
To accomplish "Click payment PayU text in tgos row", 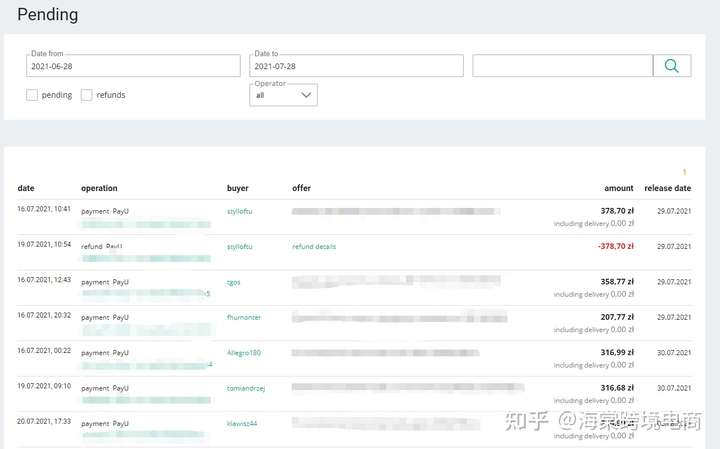I will click(105, 282).
